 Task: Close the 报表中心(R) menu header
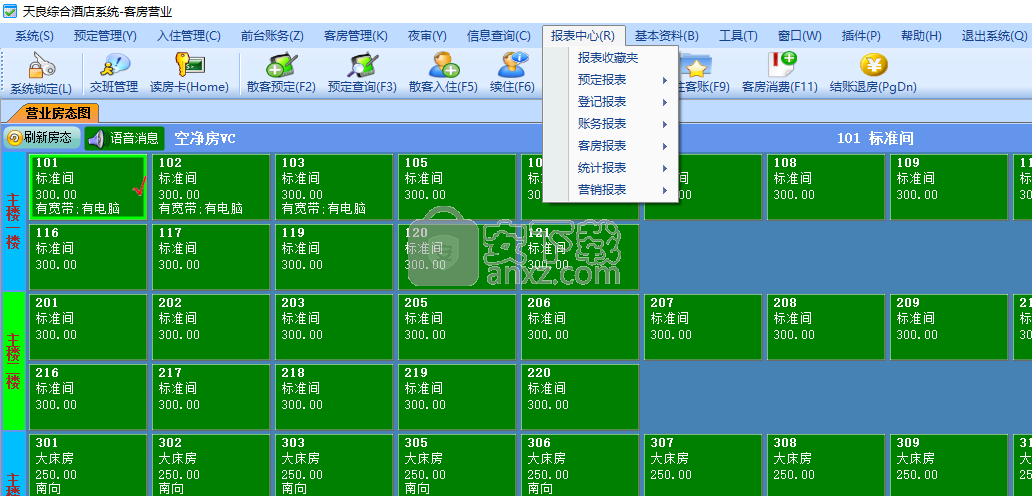583,36
